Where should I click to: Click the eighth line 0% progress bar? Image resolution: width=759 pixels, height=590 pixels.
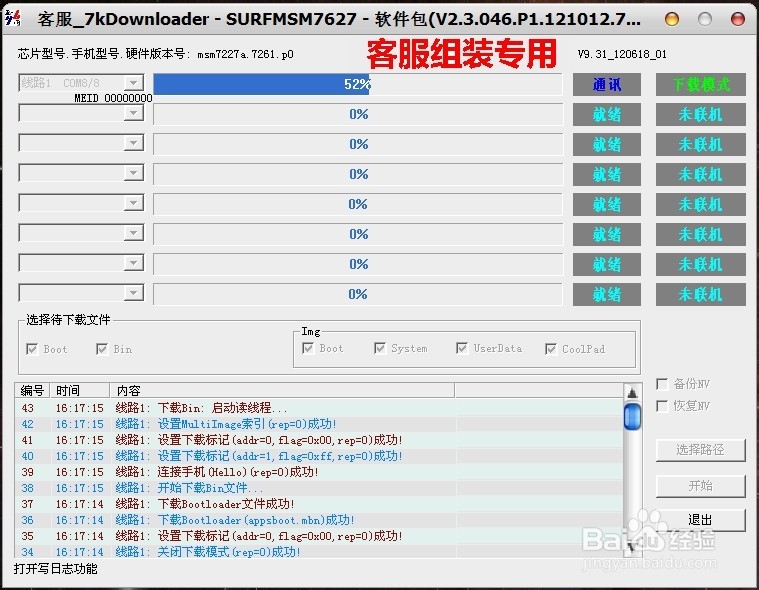pos(358,294)
